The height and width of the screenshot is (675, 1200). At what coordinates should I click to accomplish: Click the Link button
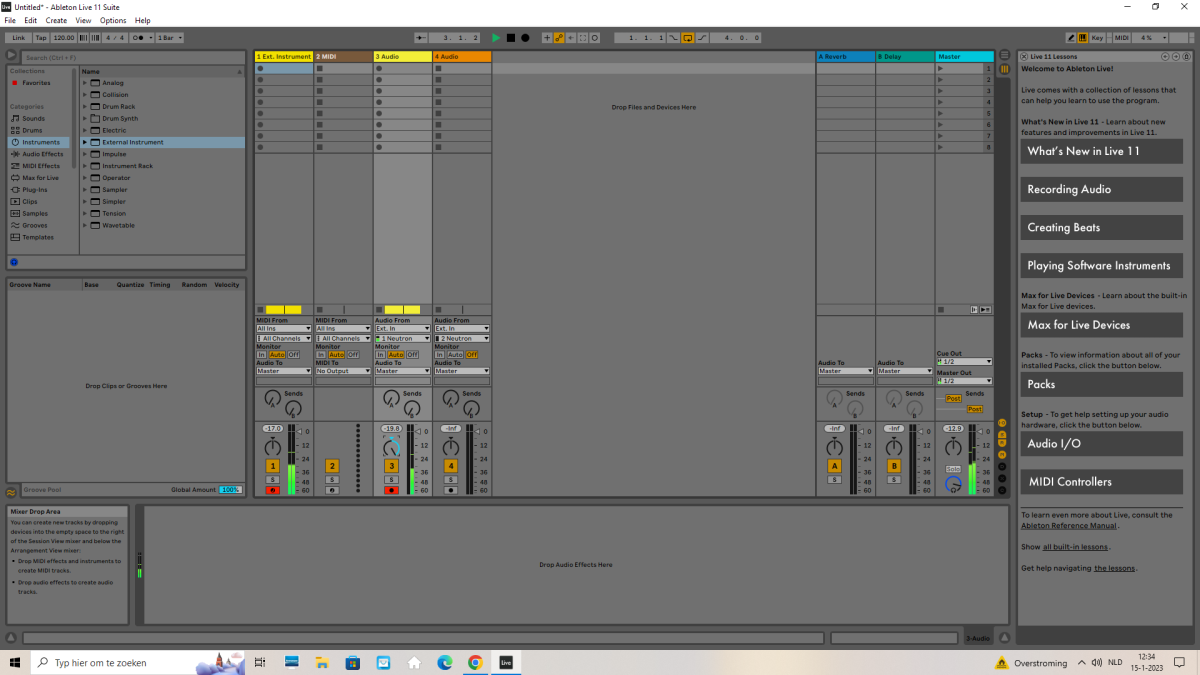point(18,37)
